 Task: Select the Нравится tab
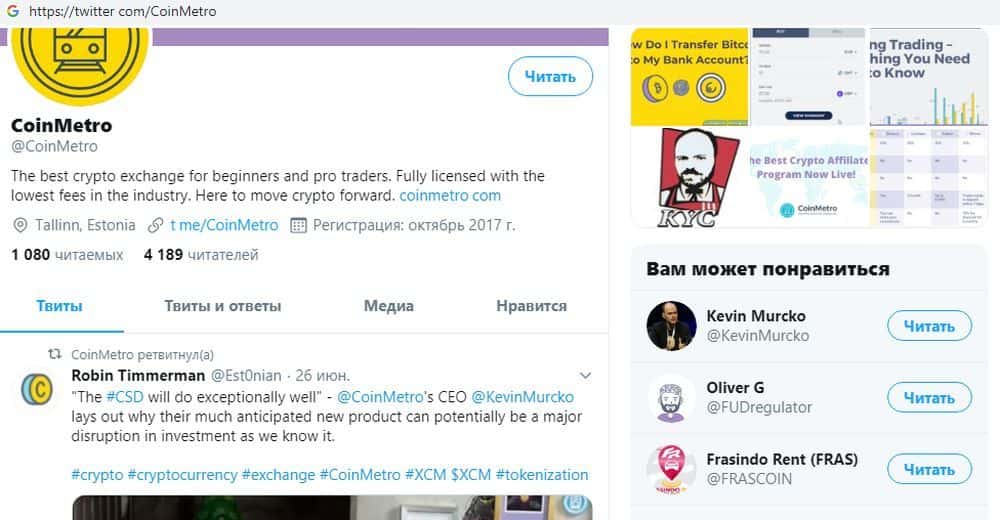tap(531, 306)
